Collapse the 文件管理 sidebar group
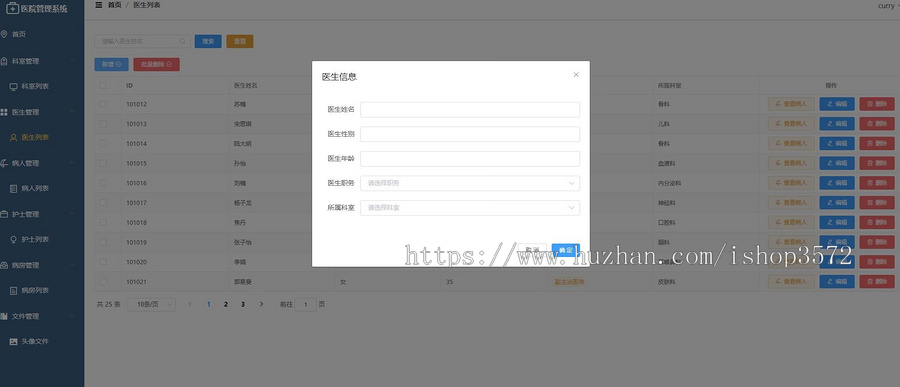 point(72,316)
